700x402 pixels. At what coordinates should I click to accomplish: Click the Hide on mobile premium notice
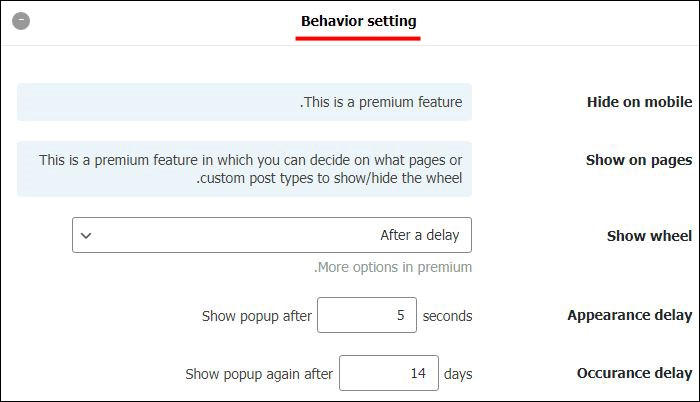click(x=245, y=102)
